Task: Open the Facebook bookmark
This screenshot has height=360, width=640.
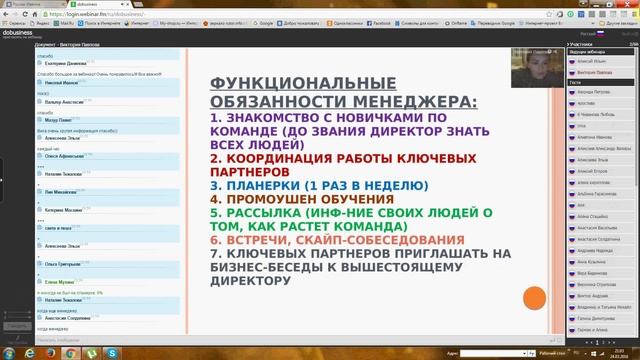Action: coord(379,23)
